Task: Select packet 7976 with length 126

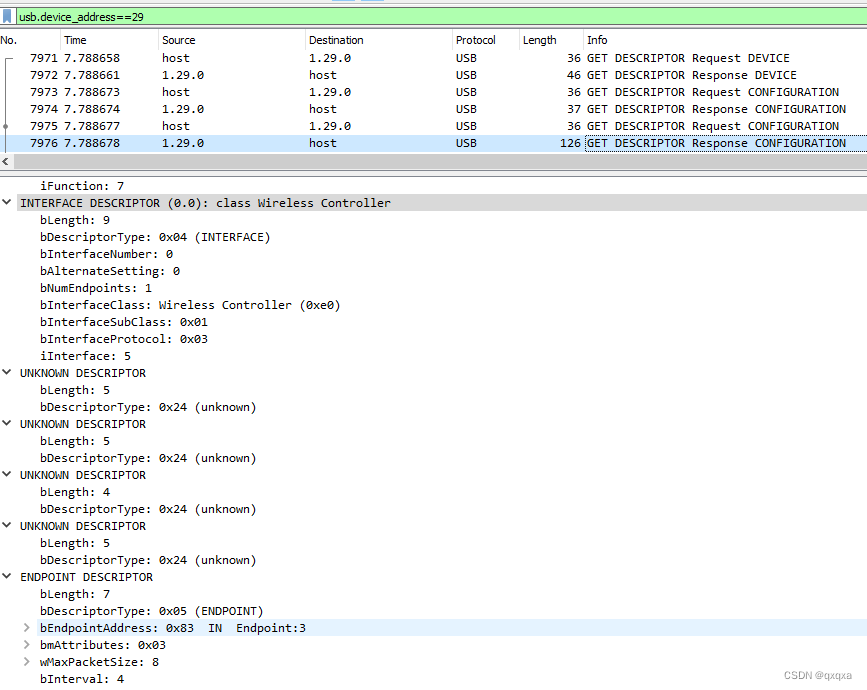Action: [x=434, y=144]
